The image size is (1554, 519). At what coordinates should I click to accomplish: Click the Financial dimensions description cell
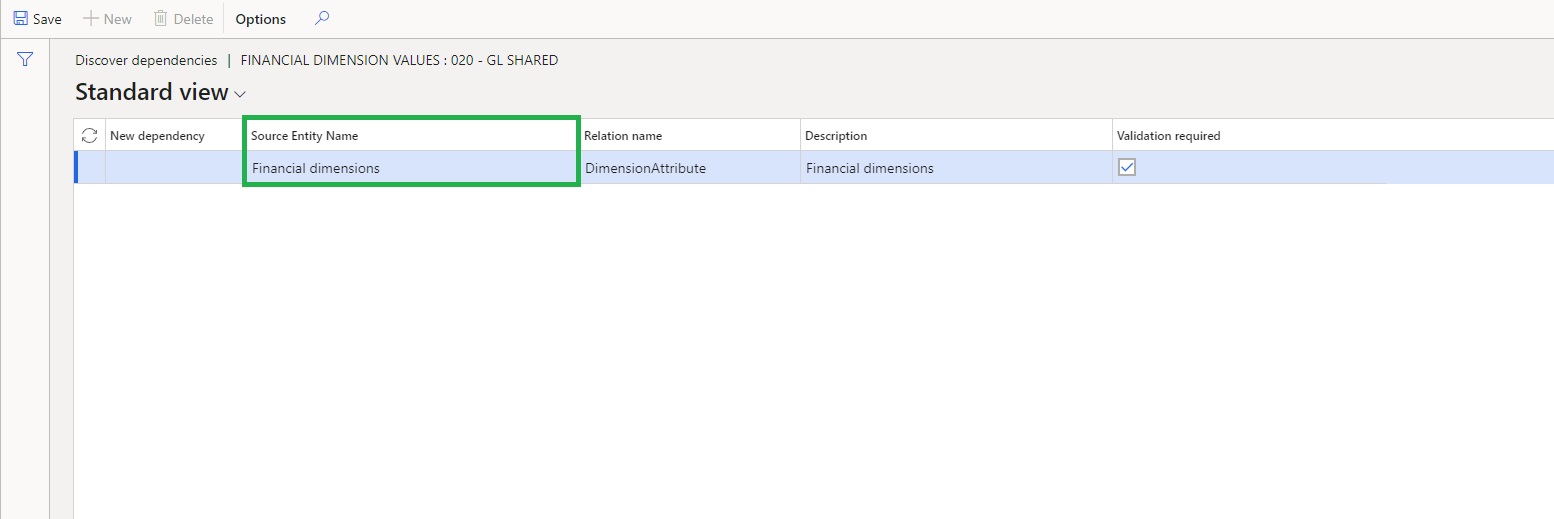click(x=870, y=168)
